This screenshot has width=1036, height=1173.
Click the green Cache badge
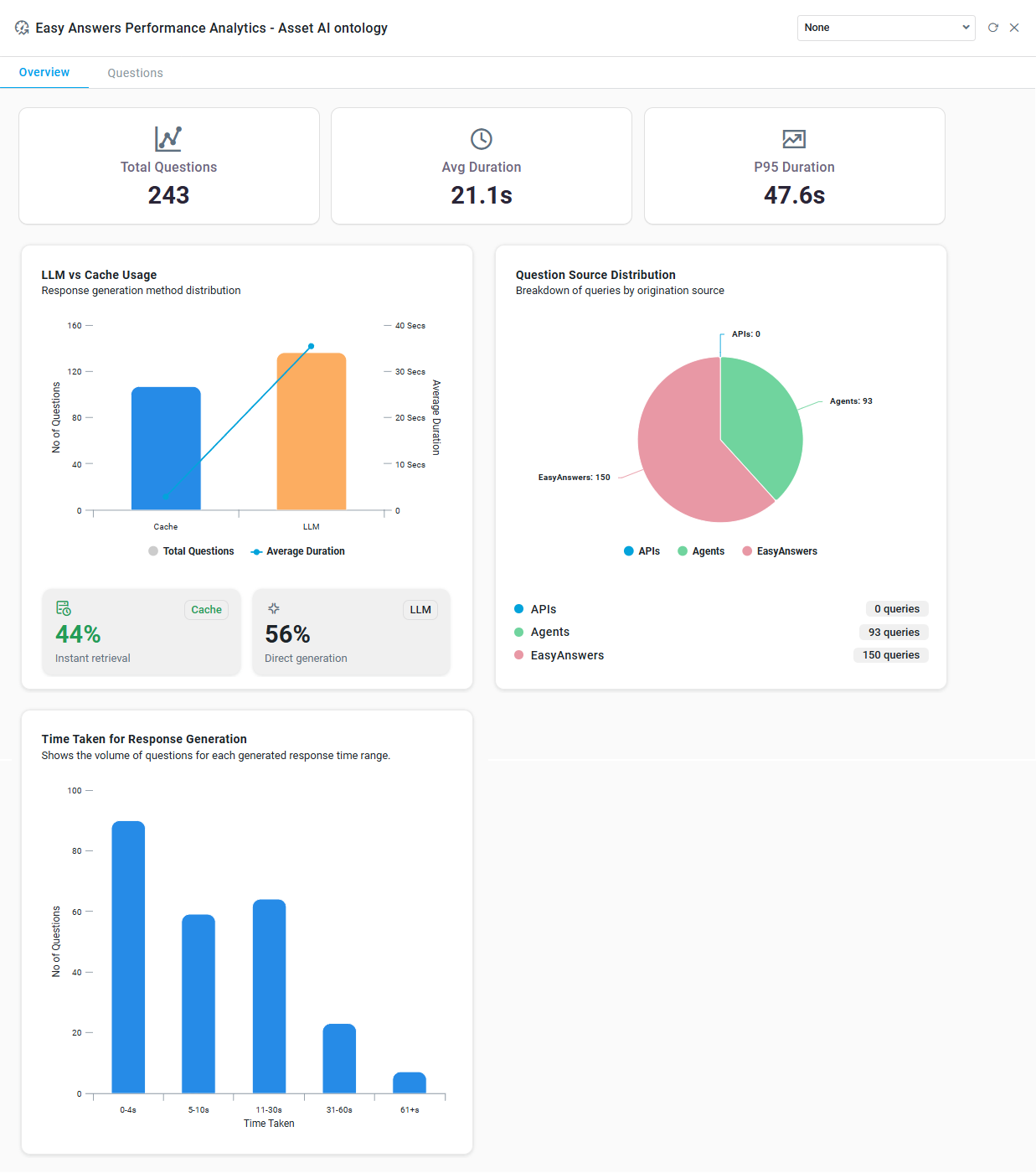[206, 610]
